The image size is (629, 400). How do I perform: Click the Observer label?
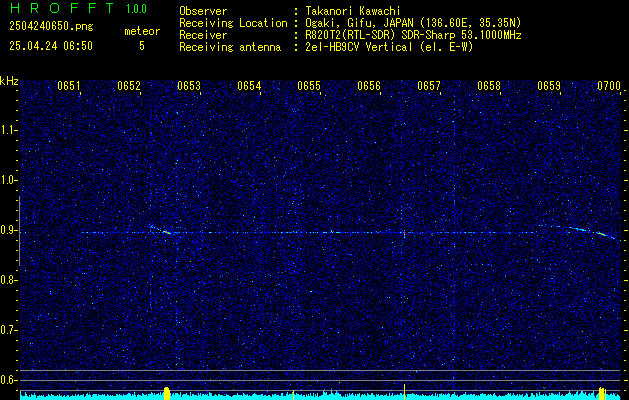[x=203, y=12]
